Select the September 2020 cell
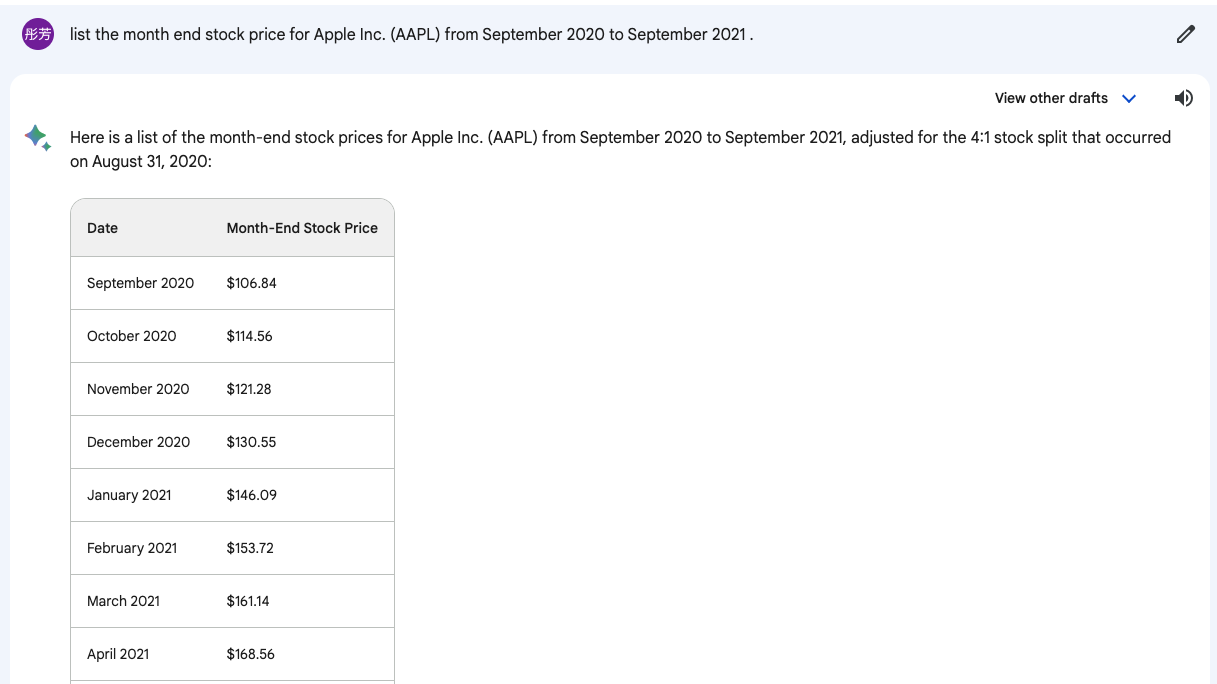This screenshot has height=684, width=1217. pos(140,283)
